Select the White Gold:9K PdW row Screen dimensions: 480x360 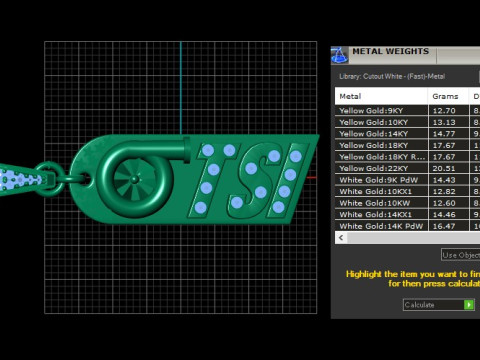(407, 180)
